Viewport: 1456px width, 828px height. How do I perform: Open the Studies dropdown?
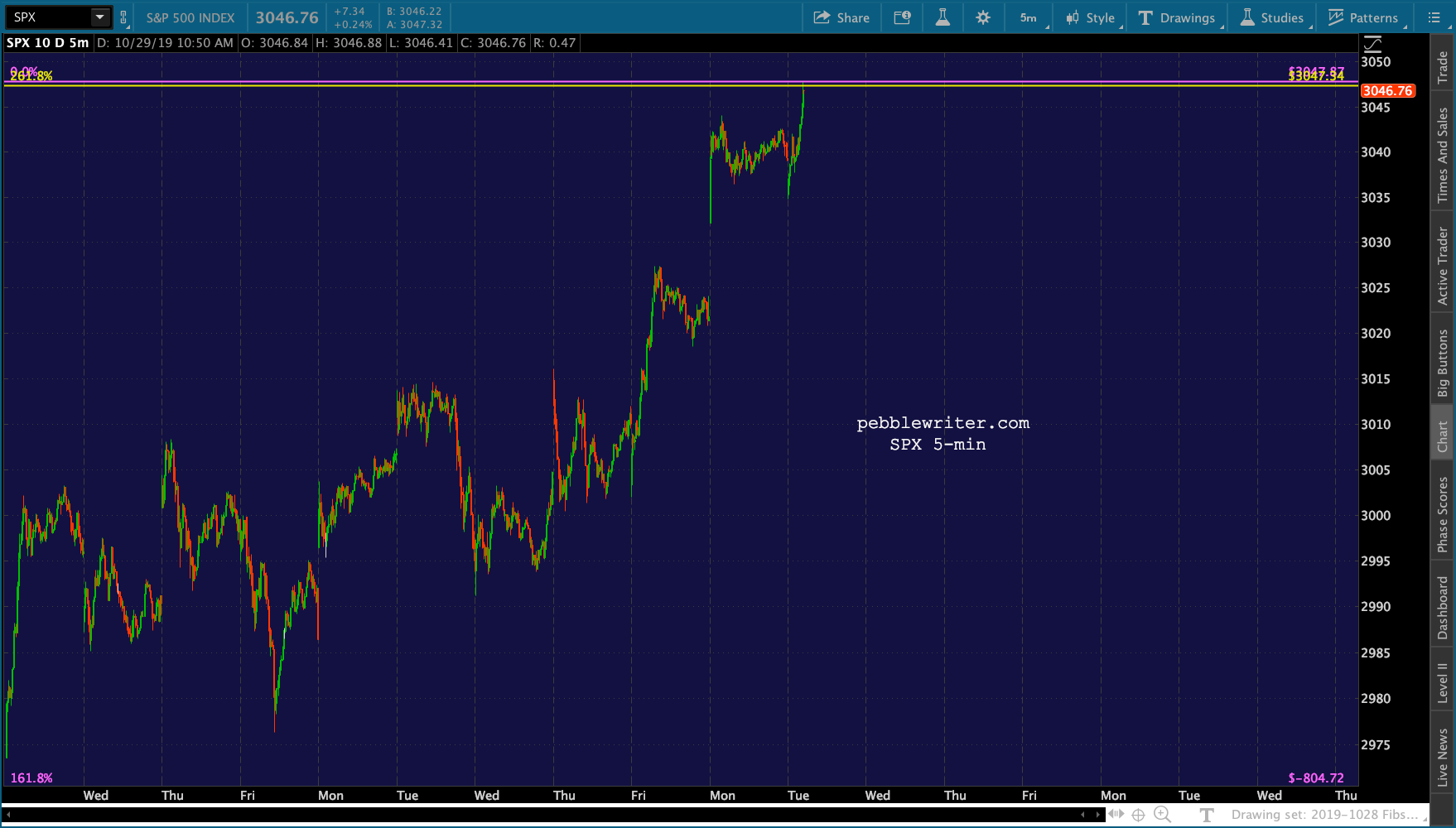coord(1272,17)
